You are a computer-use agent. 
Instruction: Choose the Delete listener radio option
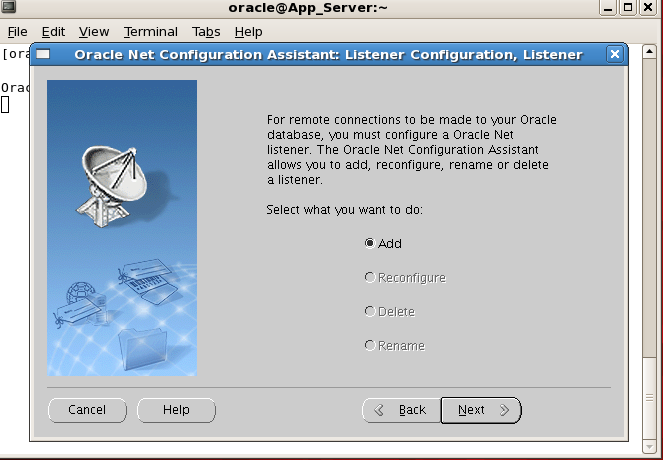click(x=371, y=311)
